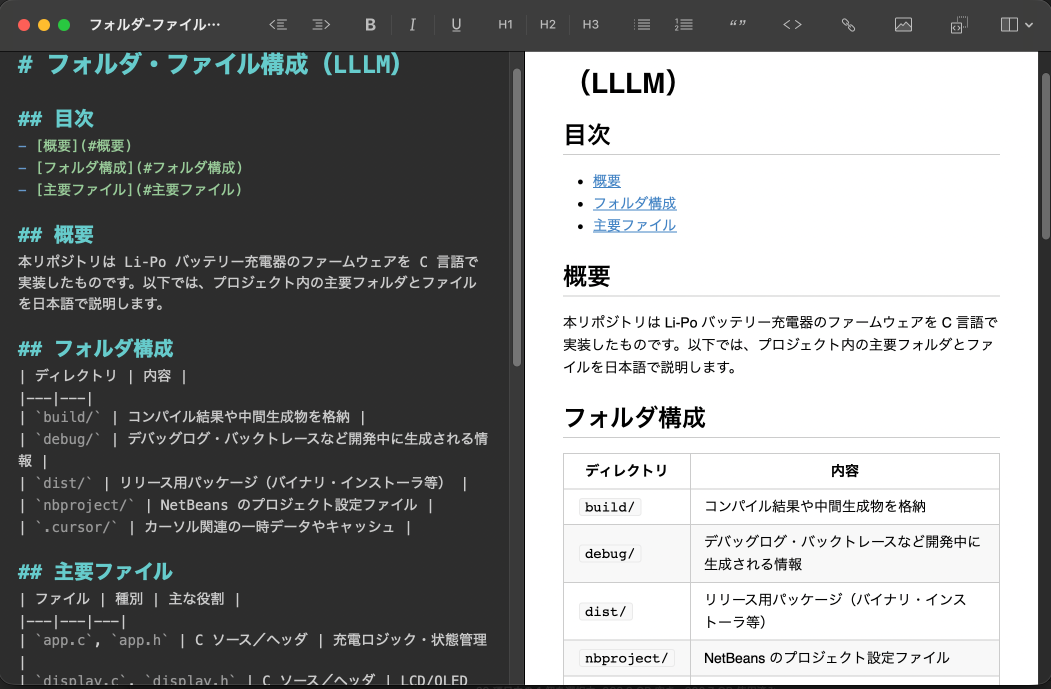Viewport: 1051px width, 689px height.
Task: Click the editor heading ## 概要
Action: point(56,235)
